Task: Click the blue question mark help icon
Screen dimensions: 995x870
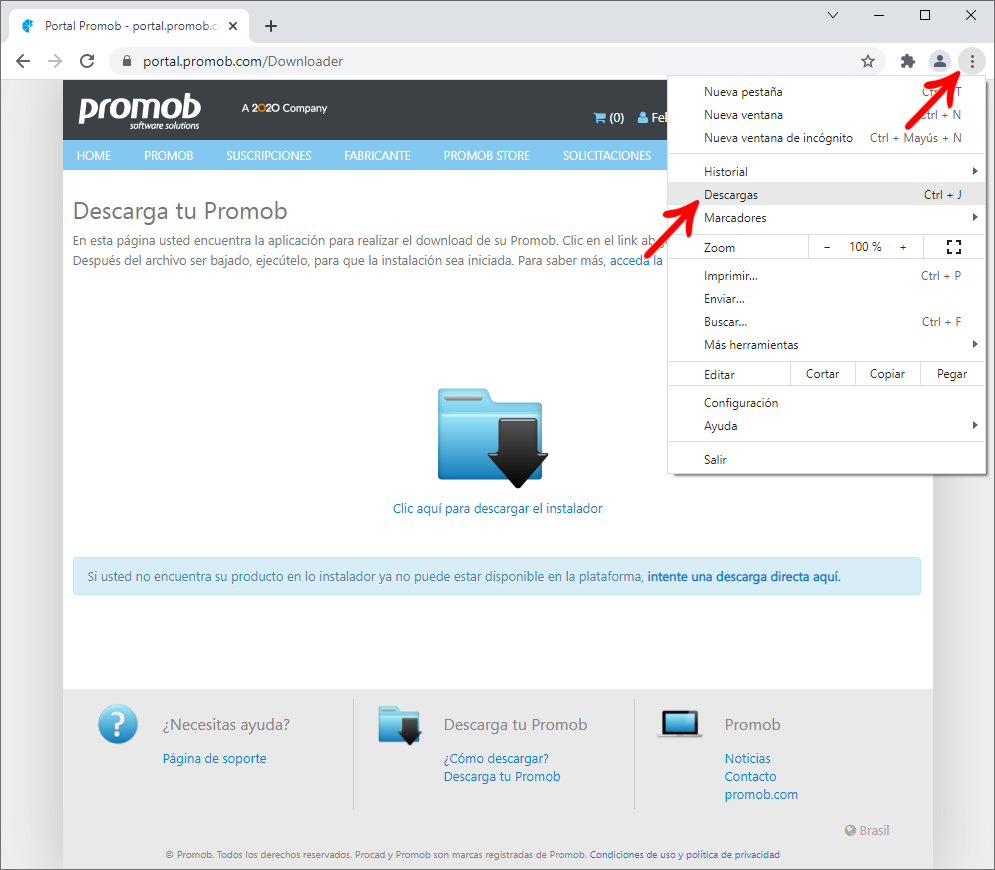Action: pyautogui.click(x=118, y=723)
